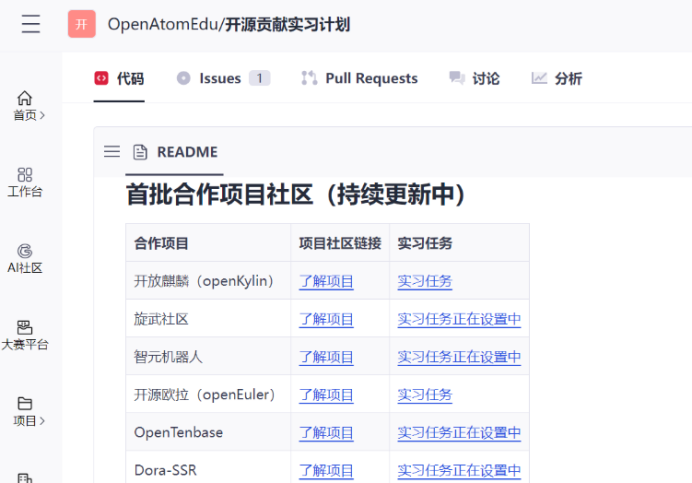Click the red code icon on 代码 tab
Viewport: 692px width, 483px height.
pyautogui.click(x=102, y=79)
